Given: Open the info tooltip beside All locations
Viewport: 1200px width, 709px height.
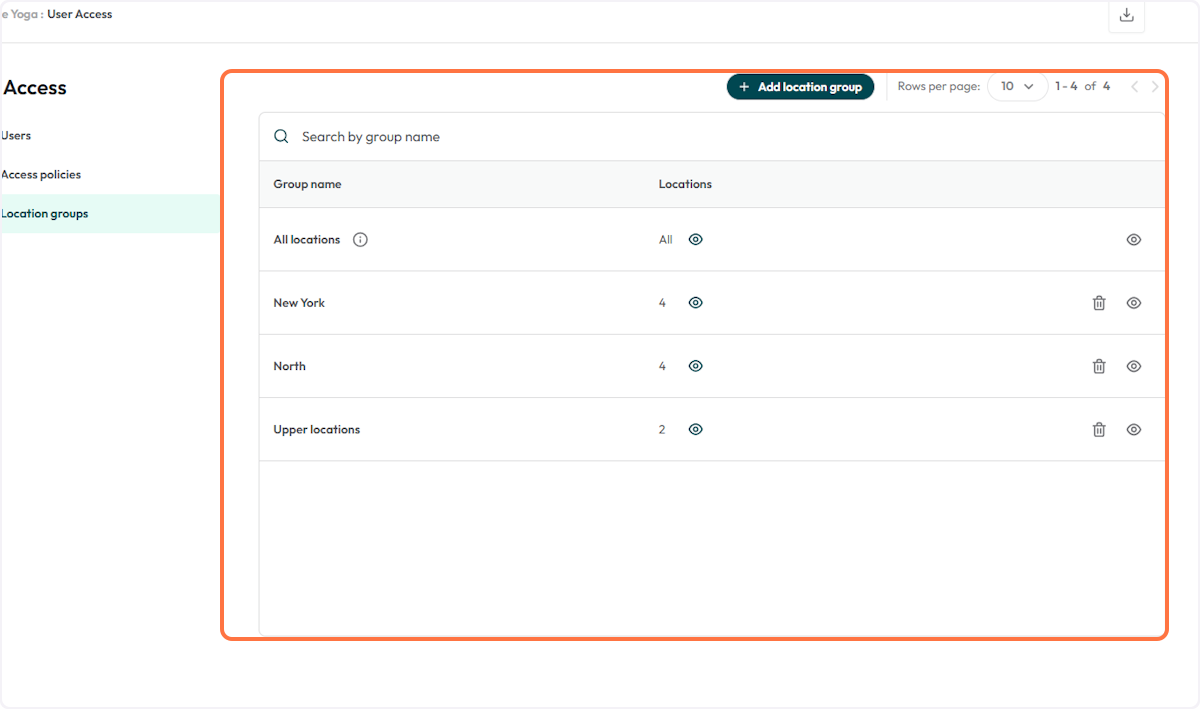Looking at the screenshot, I should [x=360, y=239].
